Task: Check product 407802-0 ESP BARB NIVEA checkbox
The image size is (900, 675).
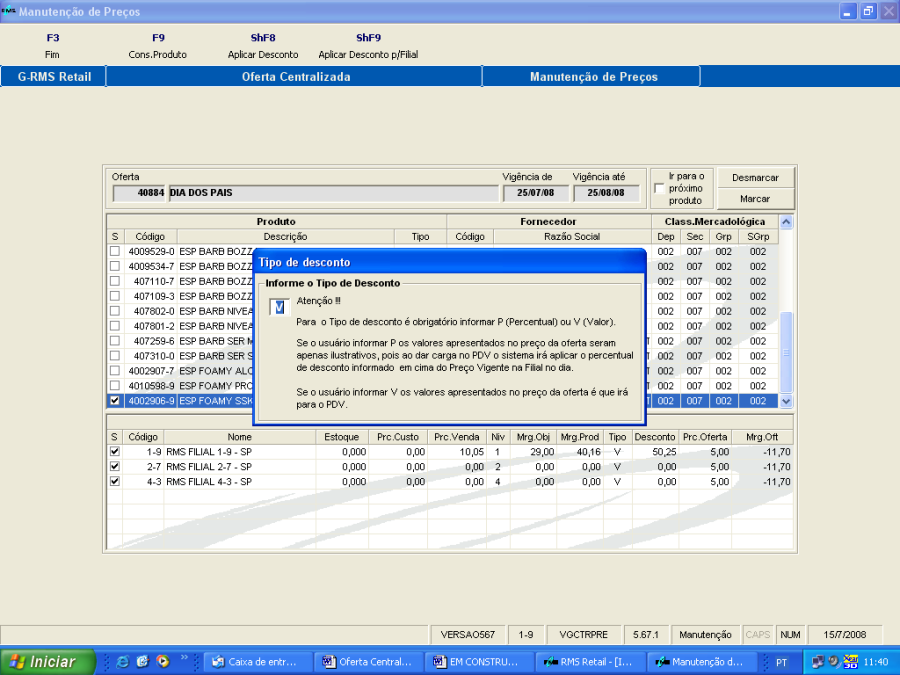Action: [115, 311]
